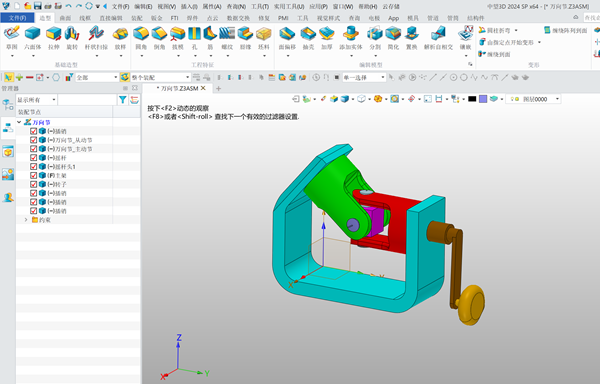Pick the 筋 (Rib) tool
Image resolution: width=600 pixels, height=384 pixels.
click(x=210, y=38)
